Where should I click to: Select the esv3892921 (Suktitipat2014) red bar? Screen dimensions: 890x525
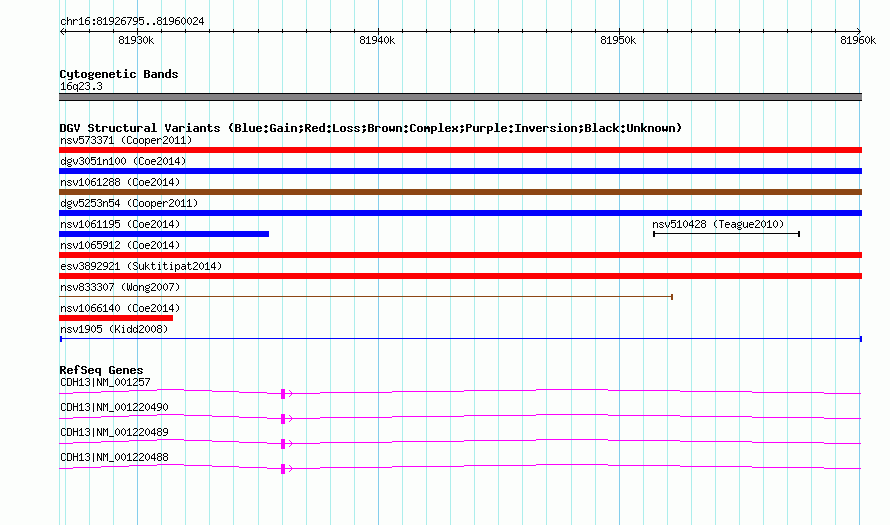460,276
